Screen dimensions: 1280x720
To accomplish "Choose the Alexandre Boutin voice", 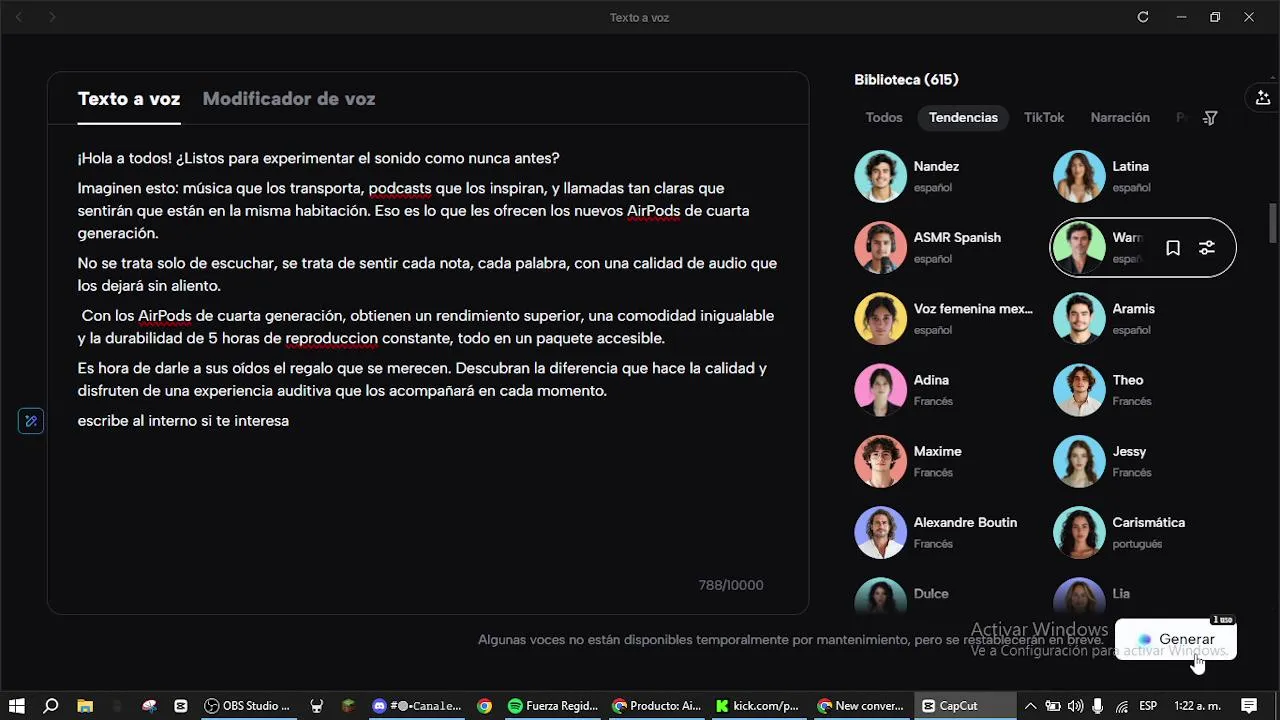I will click(945, 532).
